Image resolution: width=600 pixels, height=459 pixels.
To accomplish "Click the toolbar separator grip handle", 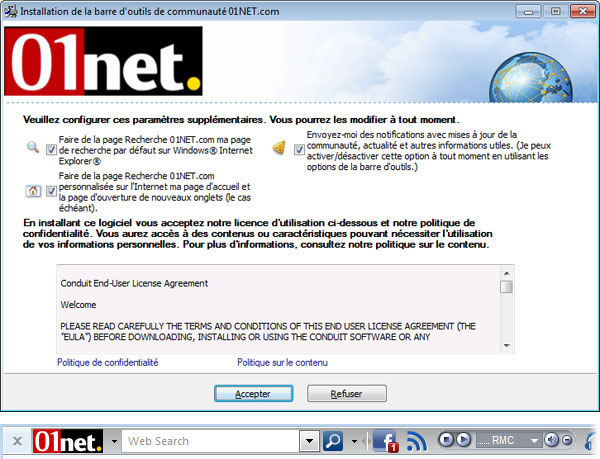I will click(367, 441).
